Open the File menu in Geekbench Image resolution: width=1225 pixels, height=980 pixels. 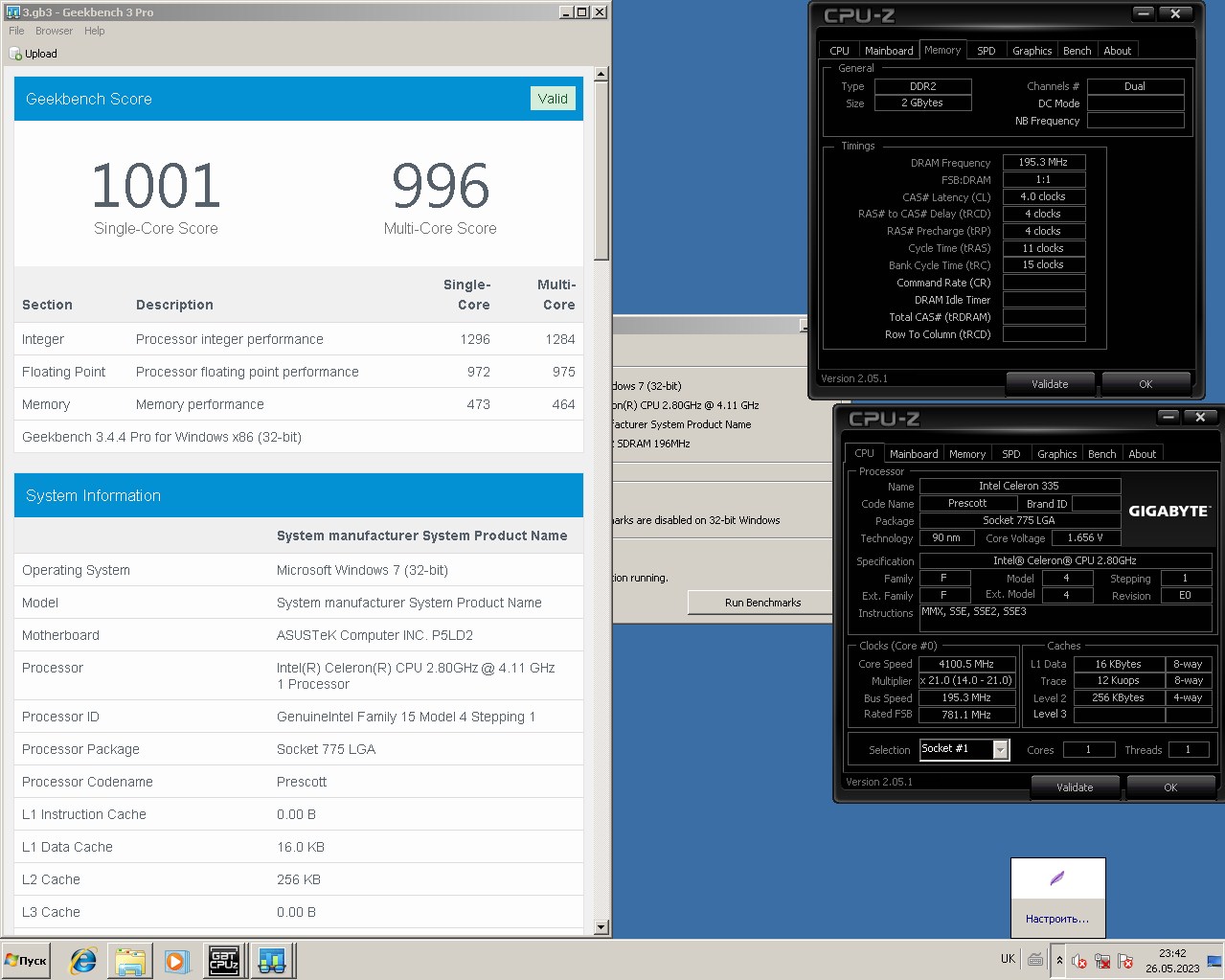16,31
